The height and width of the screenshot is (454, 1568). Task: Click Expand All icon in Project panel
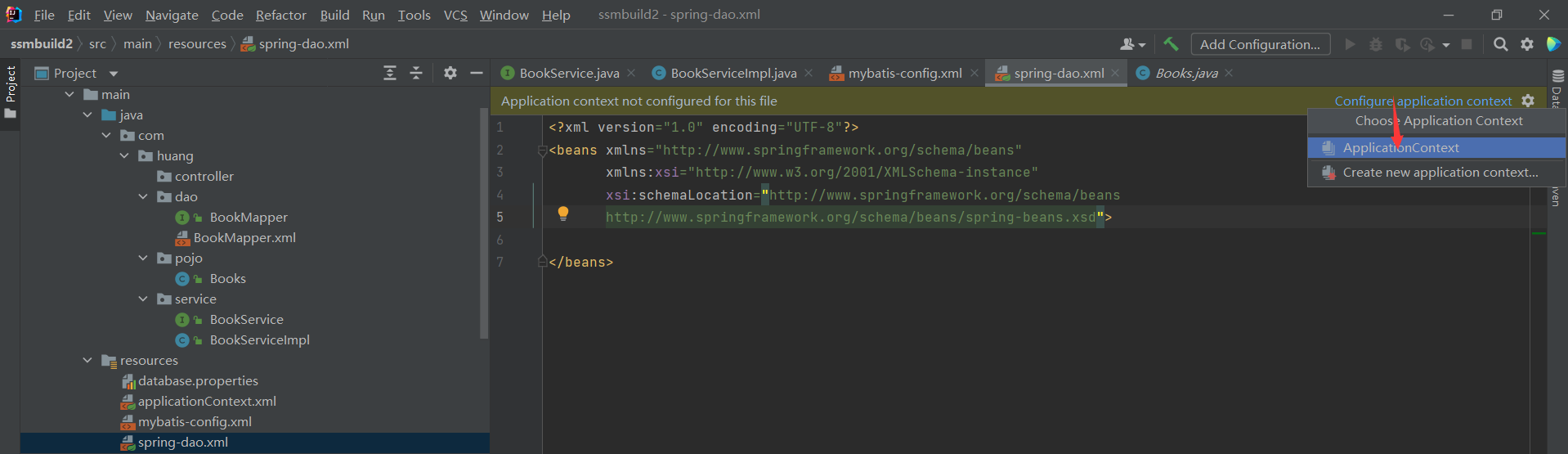390,73
